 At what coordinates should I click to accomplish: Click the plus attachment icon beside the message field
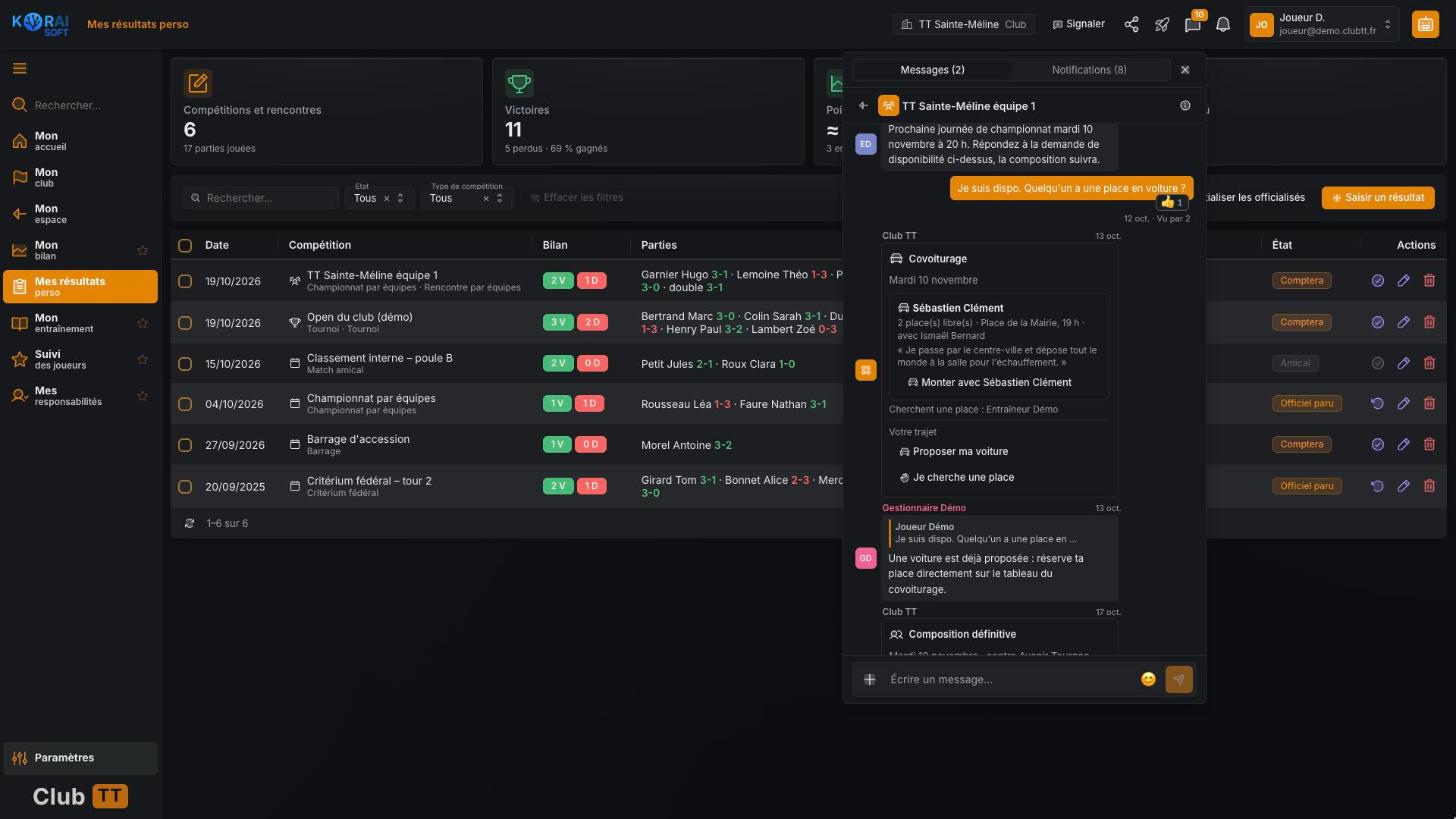point(870,680)
